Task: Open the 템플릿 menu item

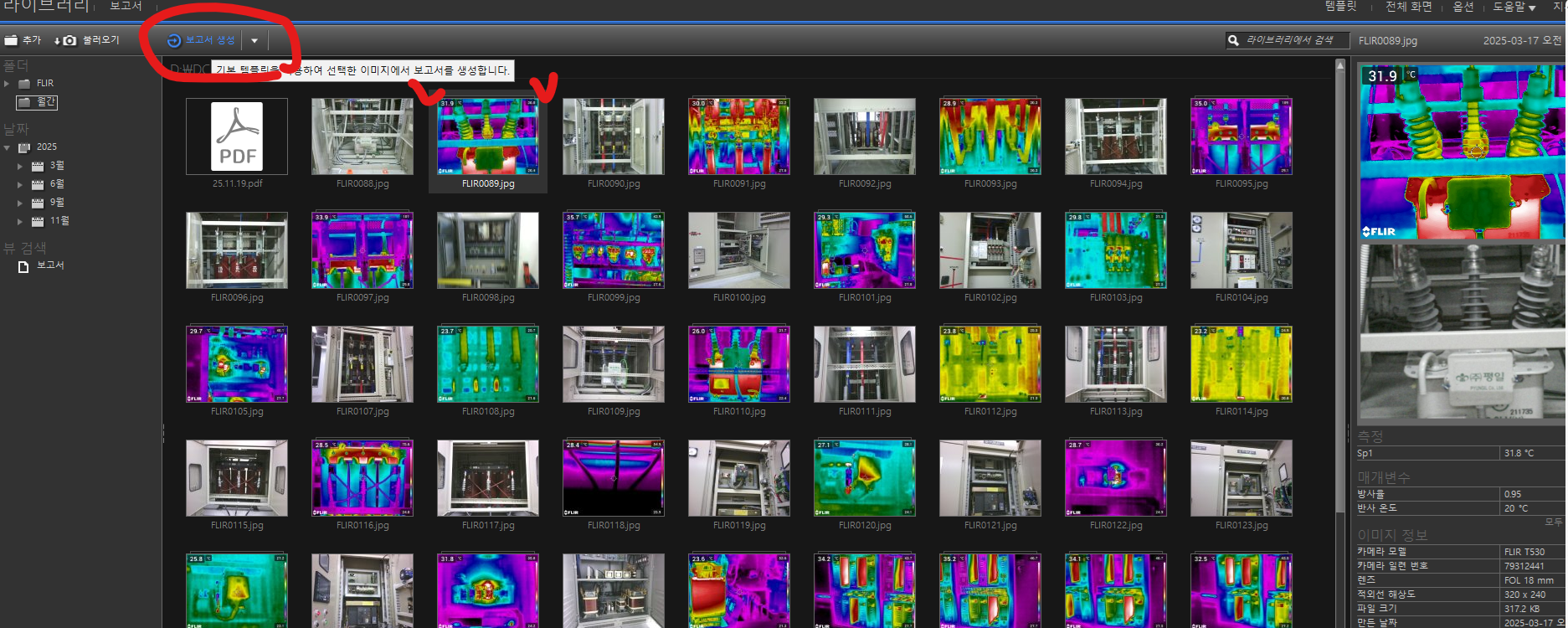Action: point(1340,7)
